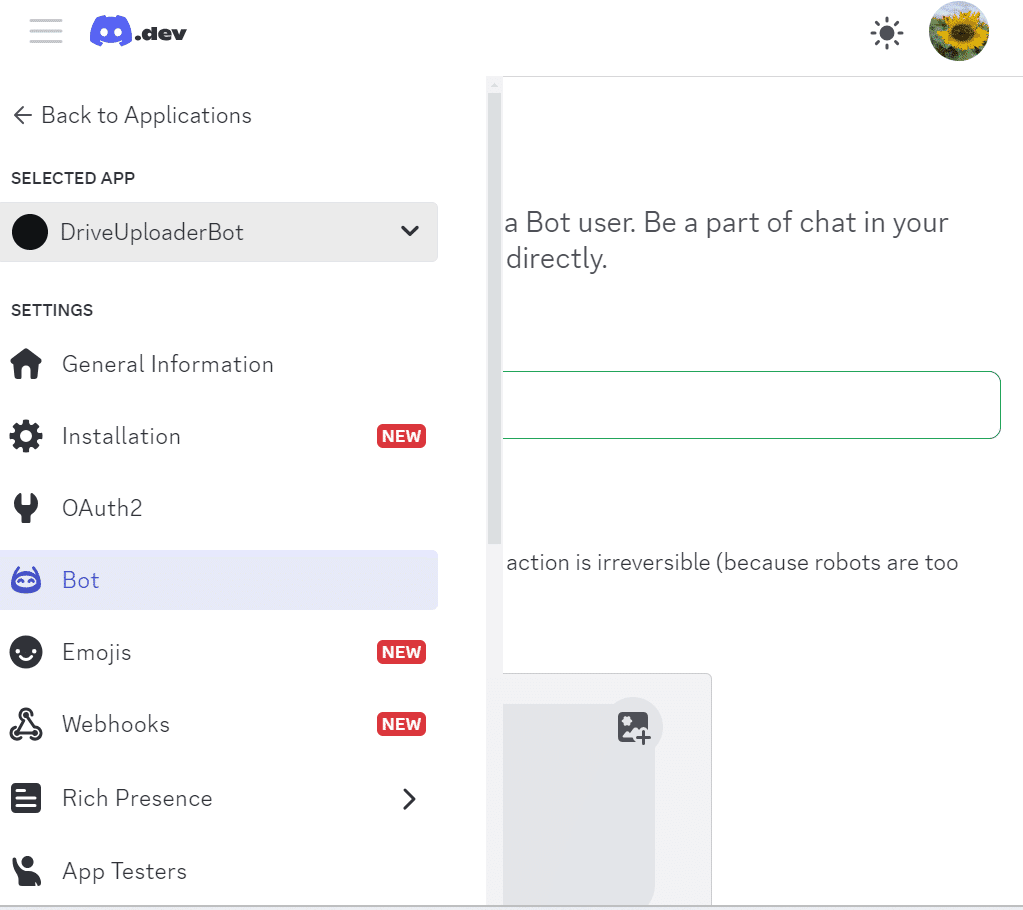Click the Rich Presence chevron arrow
Screen dimensions: 1023x910
pyautogui.click(x=409, y=799)
